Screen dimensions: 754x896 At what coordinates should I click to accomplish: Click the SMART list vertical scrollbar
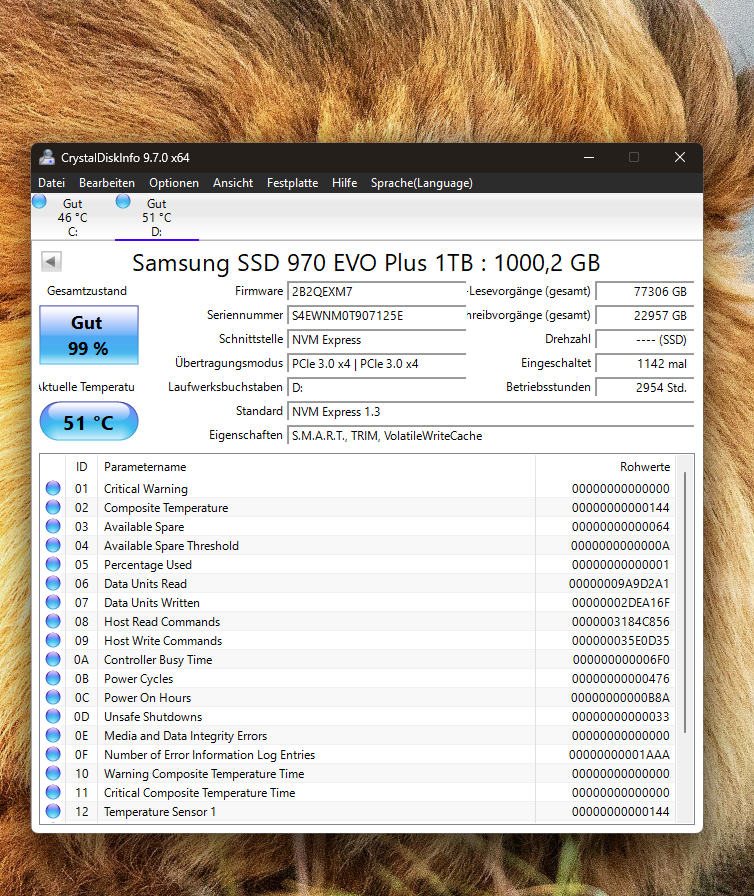685,603
